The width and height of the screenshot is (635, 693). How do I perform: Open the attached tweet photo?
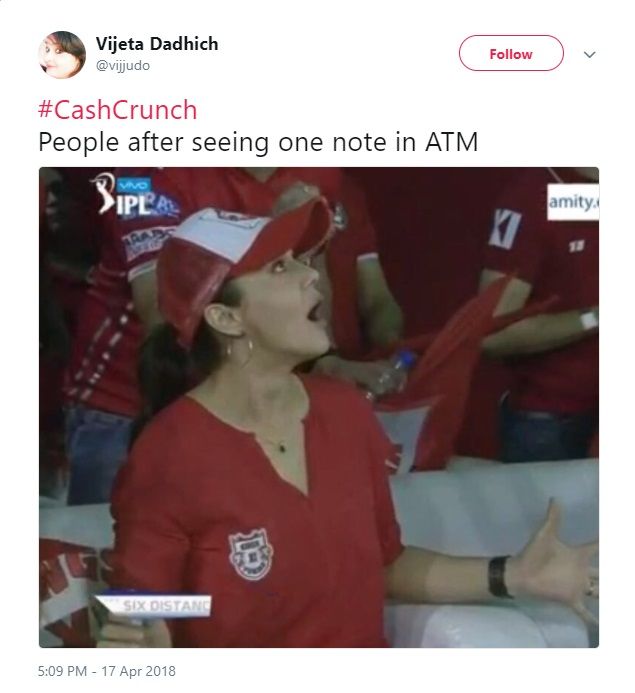click(319, 407)
